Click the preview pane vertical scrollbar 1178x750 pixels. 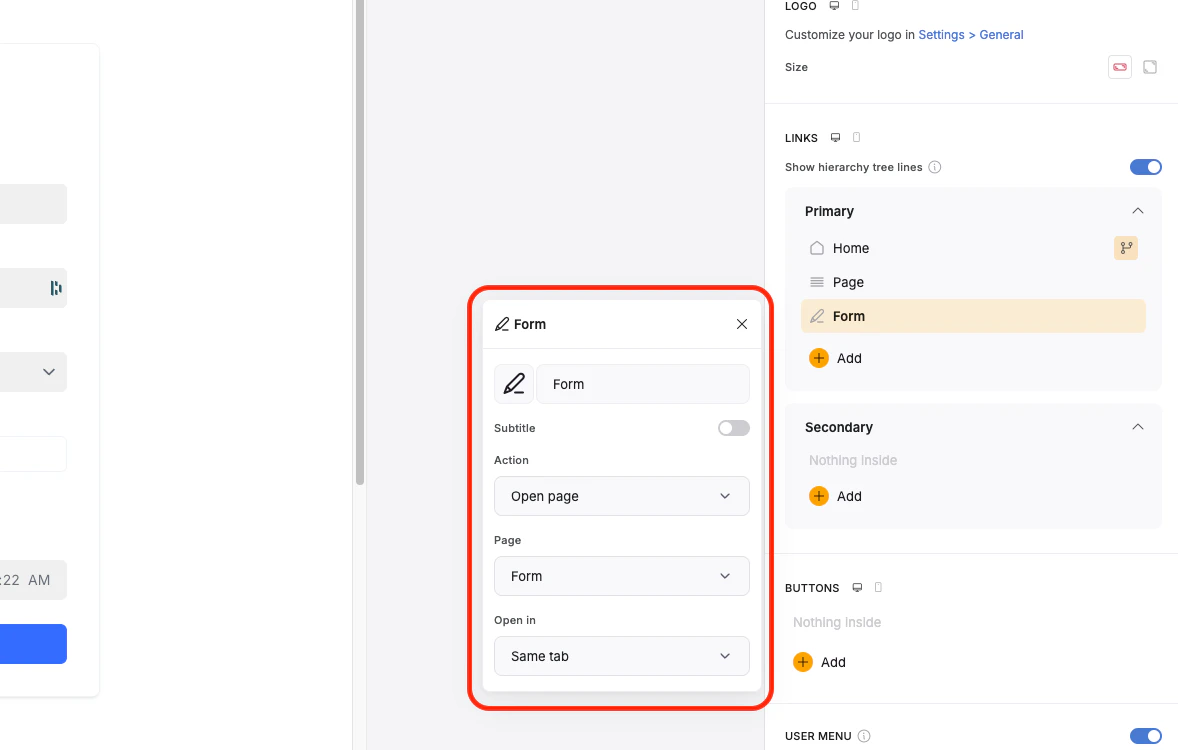point(360,242)
